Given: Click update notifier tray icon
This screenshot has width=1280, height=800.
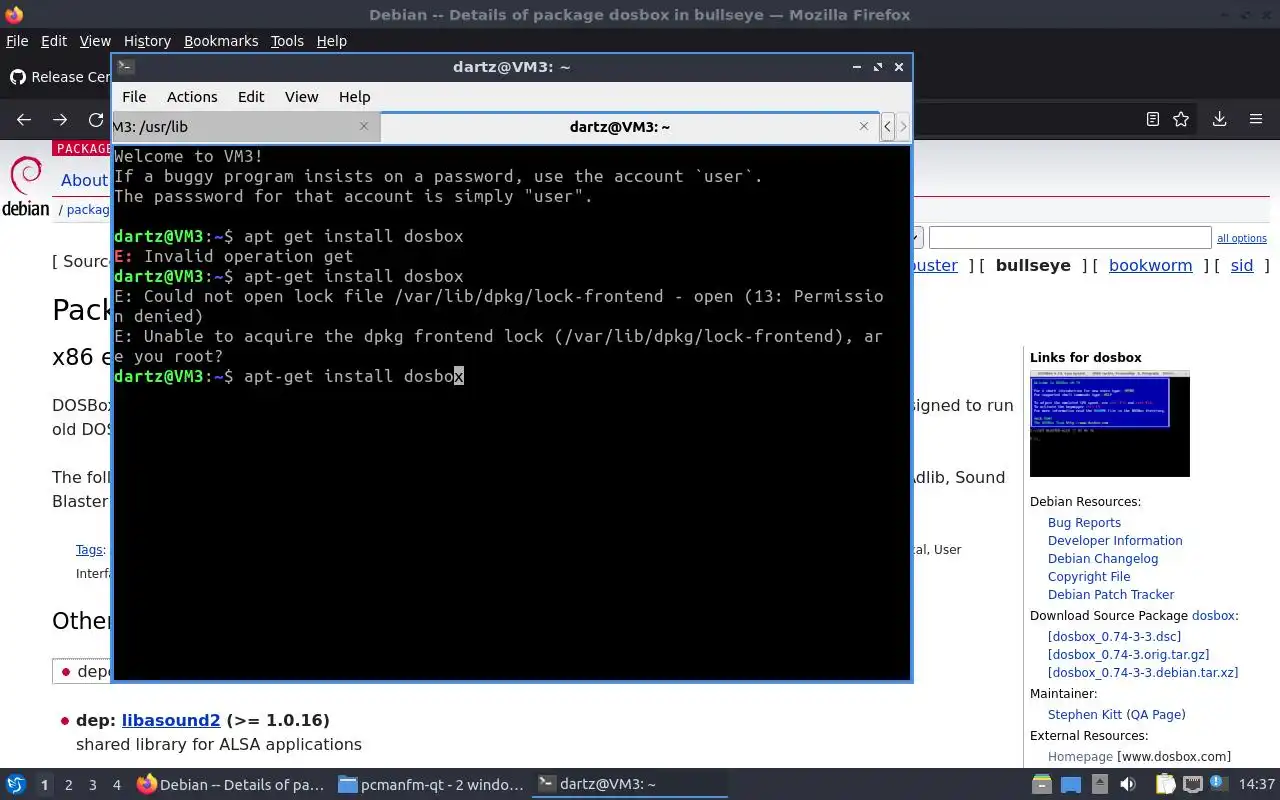Looking at the screenshot, I should (1220, 785).
